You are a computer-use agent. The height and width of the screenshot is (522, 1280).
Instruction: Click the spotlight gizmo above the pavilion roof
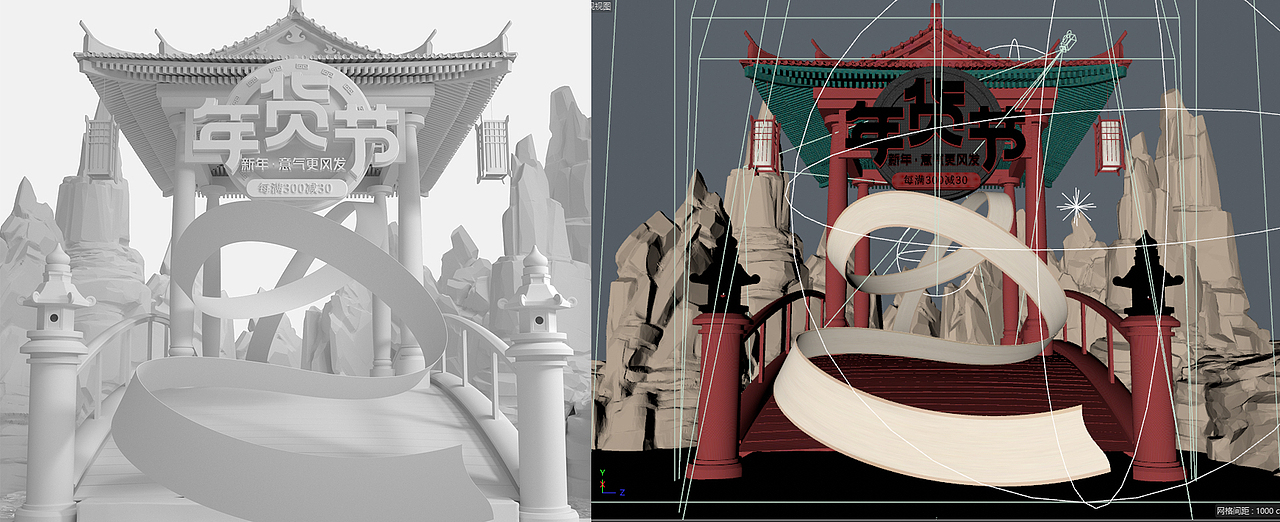(x=1069, y=42)
